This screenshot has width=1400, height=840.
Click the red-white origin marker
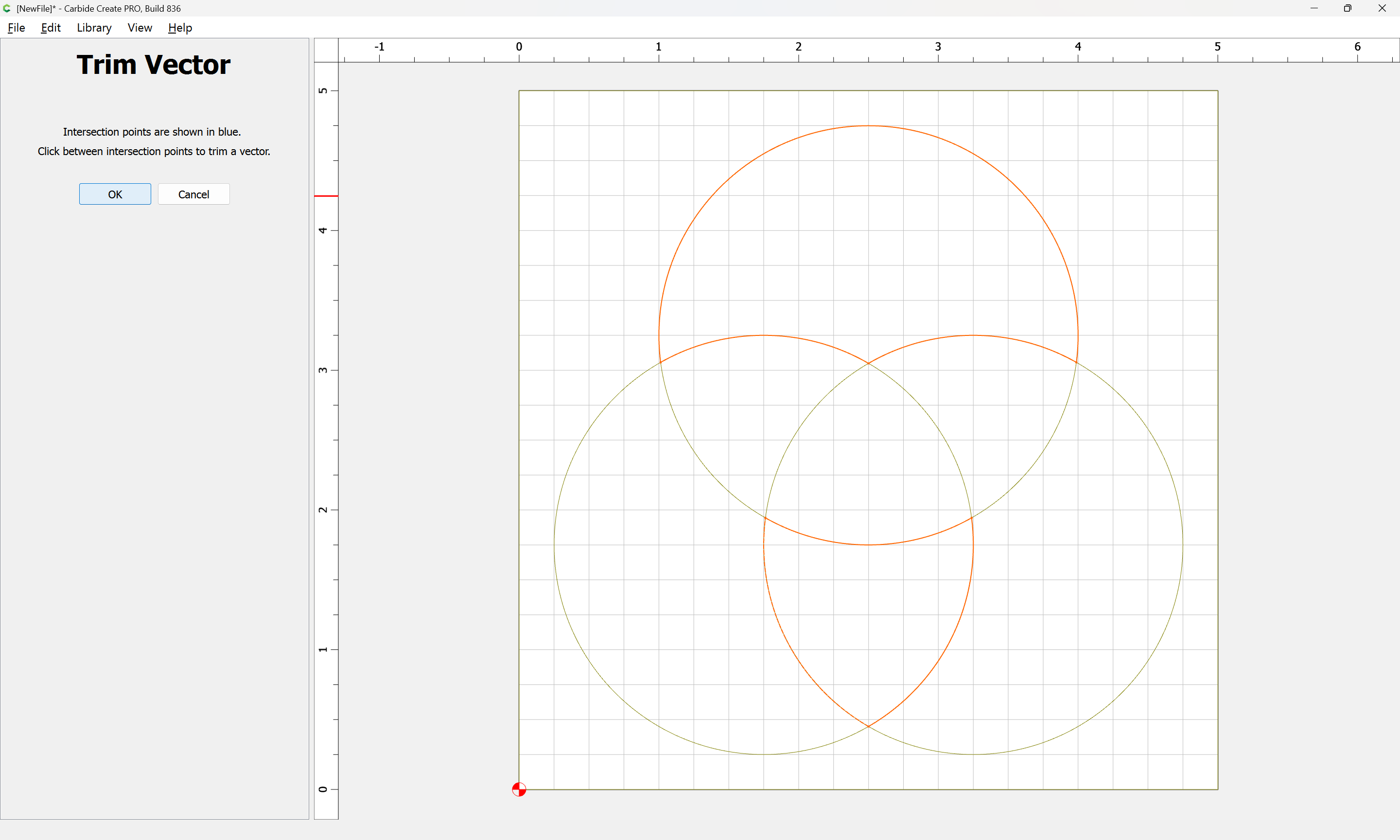[x=519, y=789]
